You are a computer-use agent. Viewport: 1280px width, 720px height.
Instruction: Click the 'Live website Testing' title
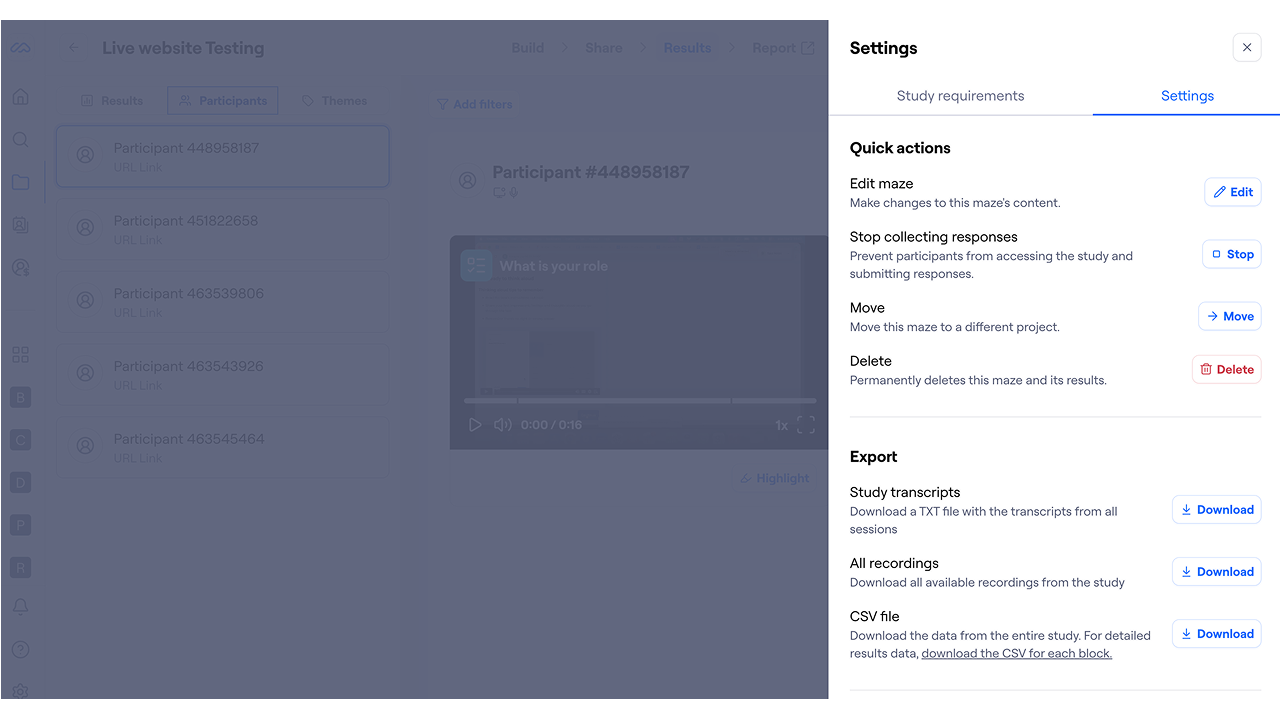(183, 48)
